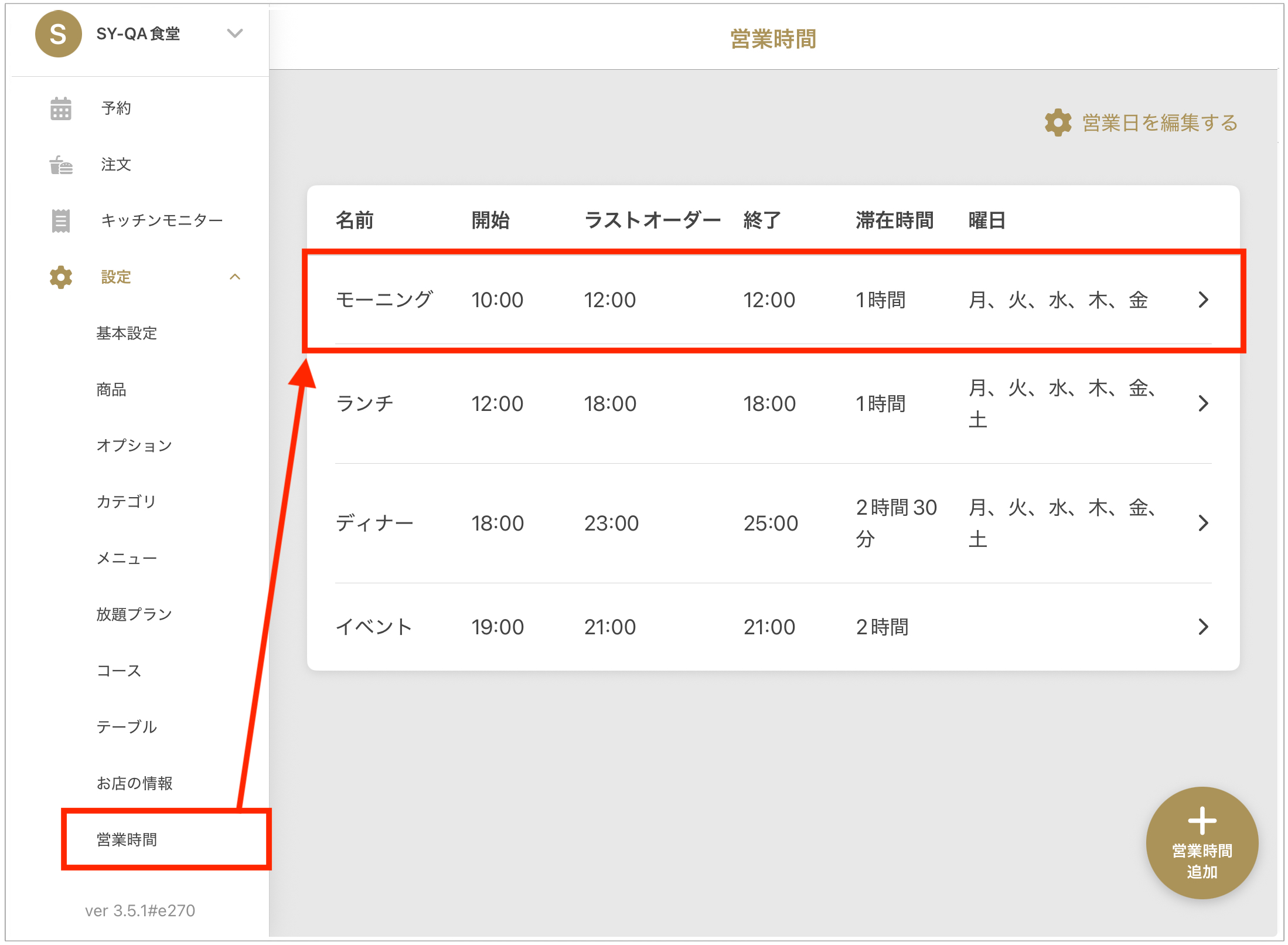Open the SY-QA食堂 store dropdown
The width and height of the screenshot is (1288, 945).
[x=235, y=33]
